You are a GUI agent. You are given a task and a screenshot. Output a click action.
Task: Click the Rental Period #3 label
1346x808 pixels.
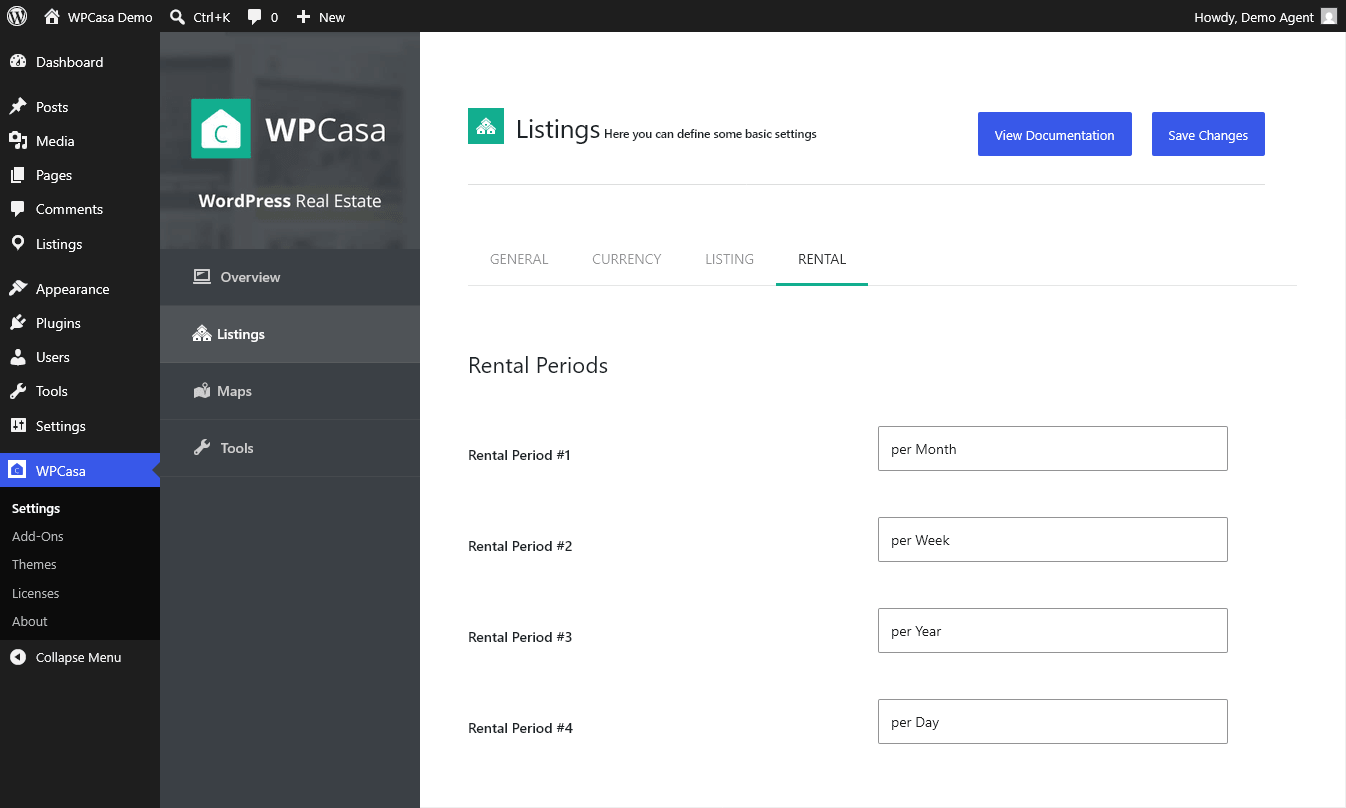point(520,637)
